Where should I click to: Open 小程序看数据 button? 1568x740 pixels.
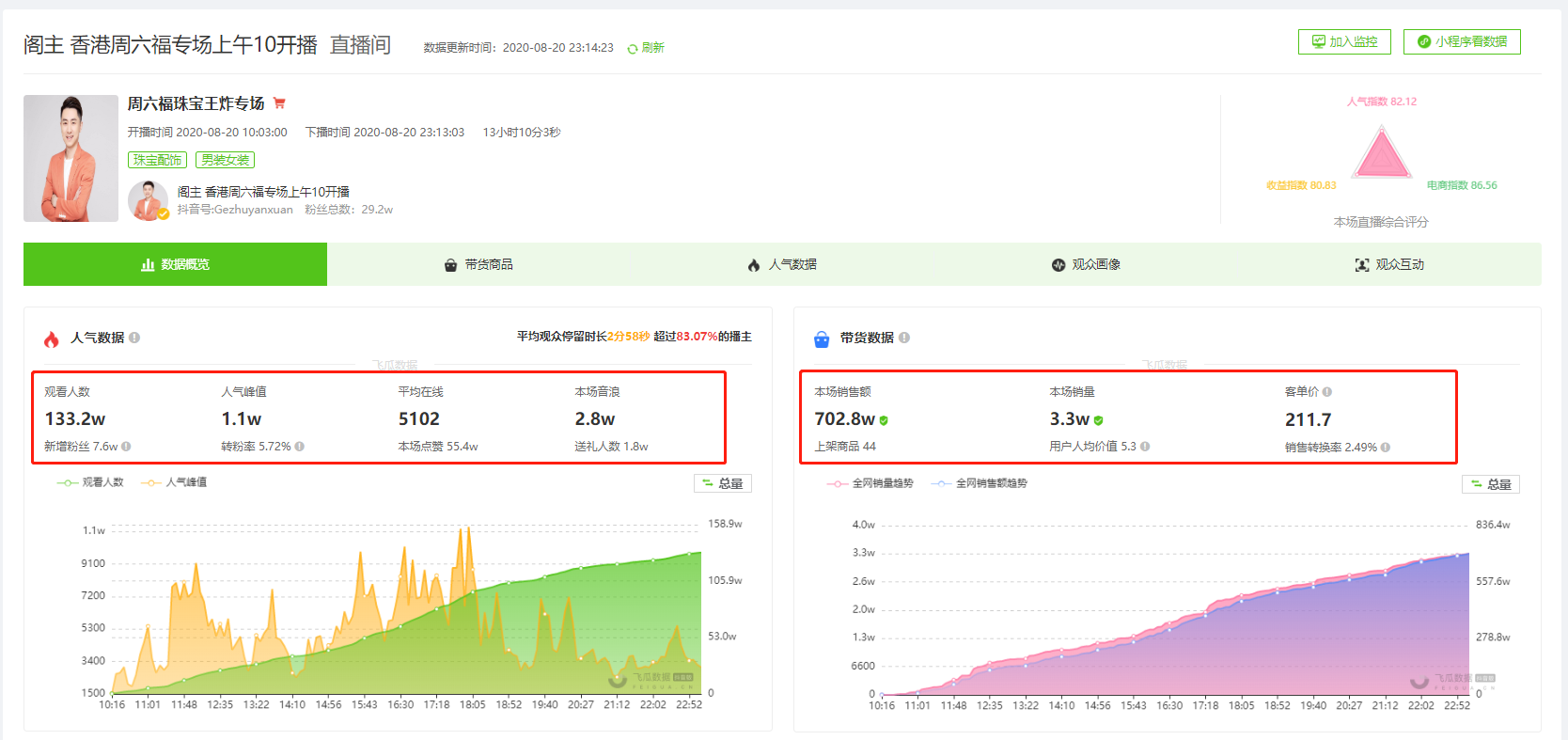coord(1462,41)
